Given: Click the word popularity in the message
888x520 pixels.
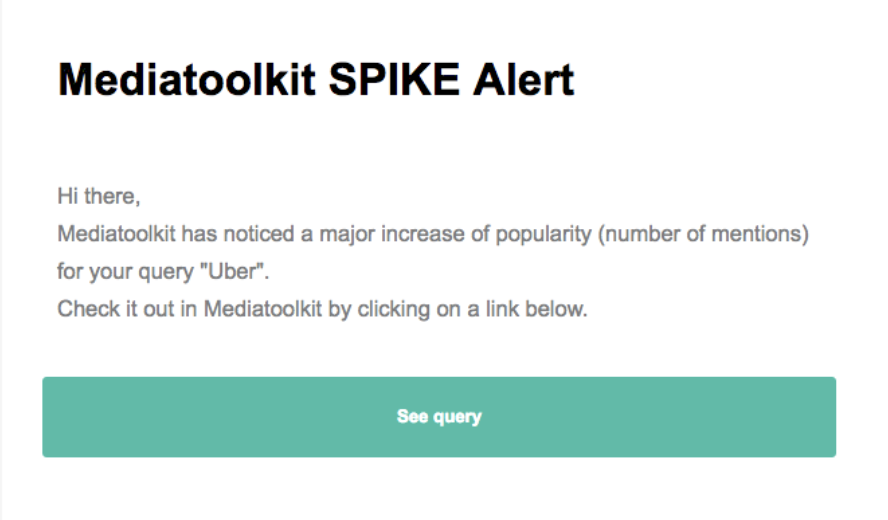Looking at the screenshot, I should click(x=528, y=235).
